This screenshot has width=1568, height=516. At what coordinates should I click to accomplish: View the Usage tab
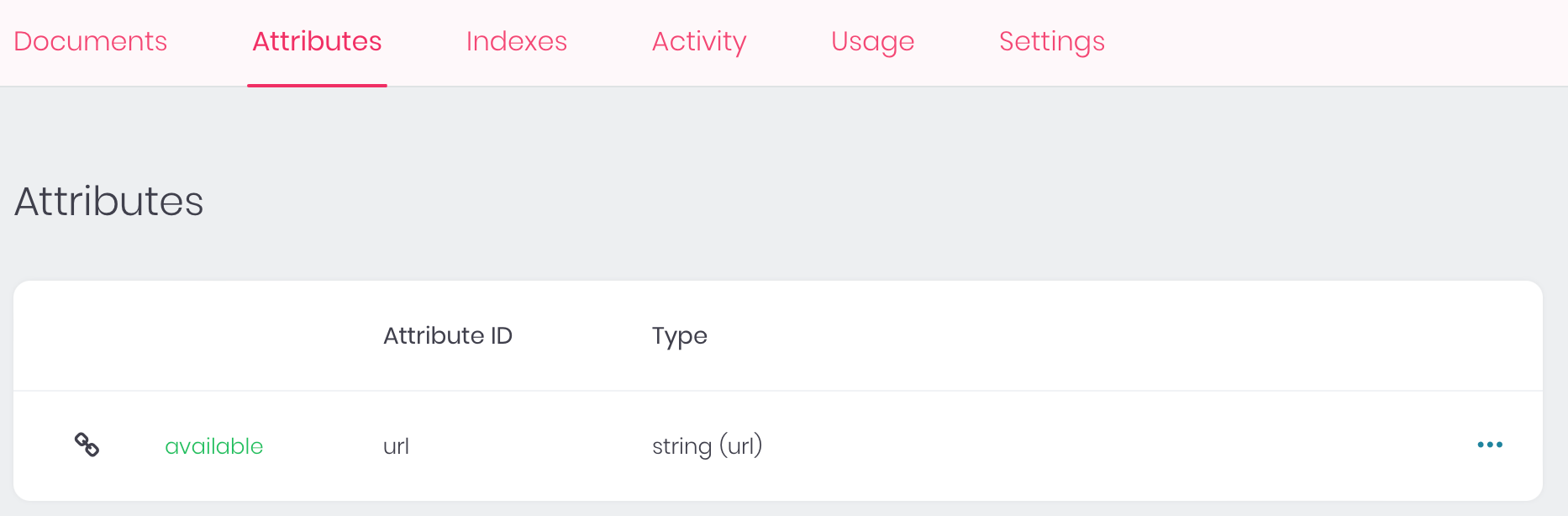pos(872,41)
